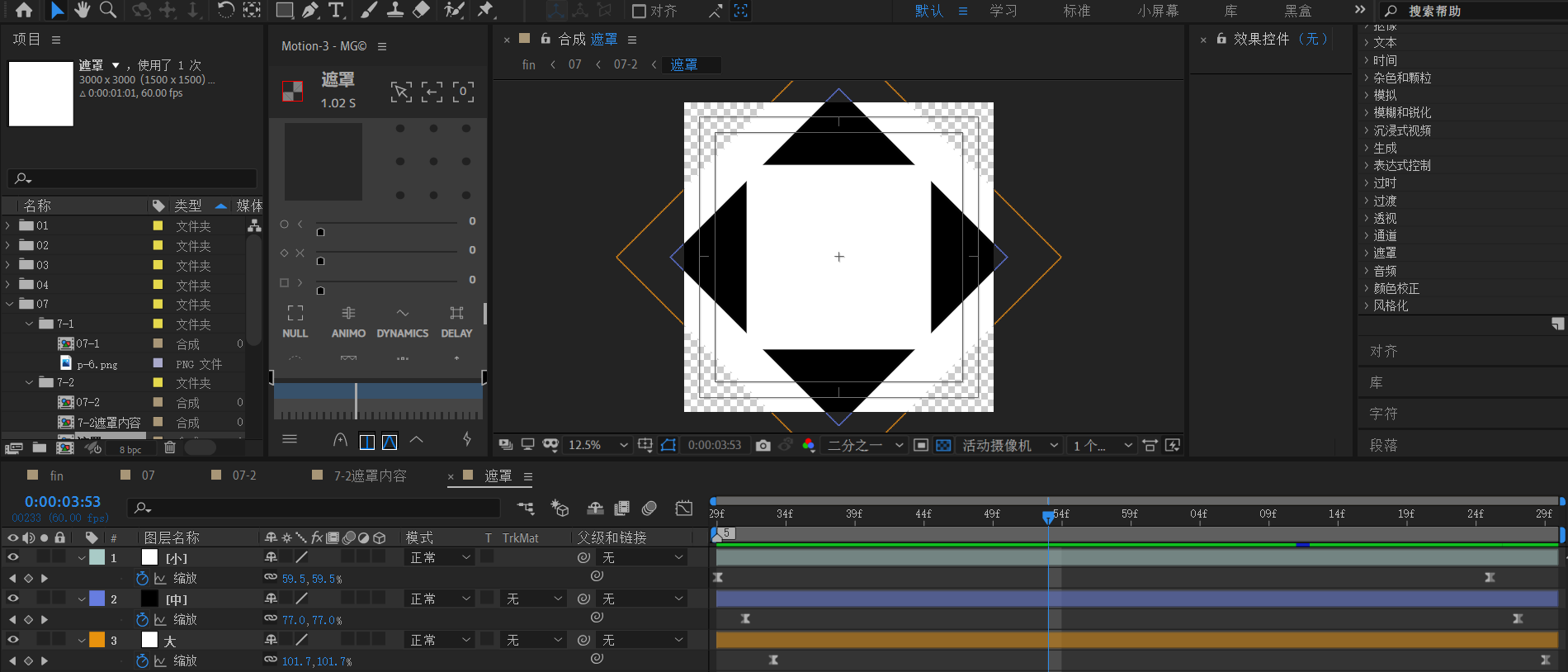The height and width of the screenshot is (672, 1568).
Task: Select the 学习 workspace
Action: click(x=1004, y=11)
